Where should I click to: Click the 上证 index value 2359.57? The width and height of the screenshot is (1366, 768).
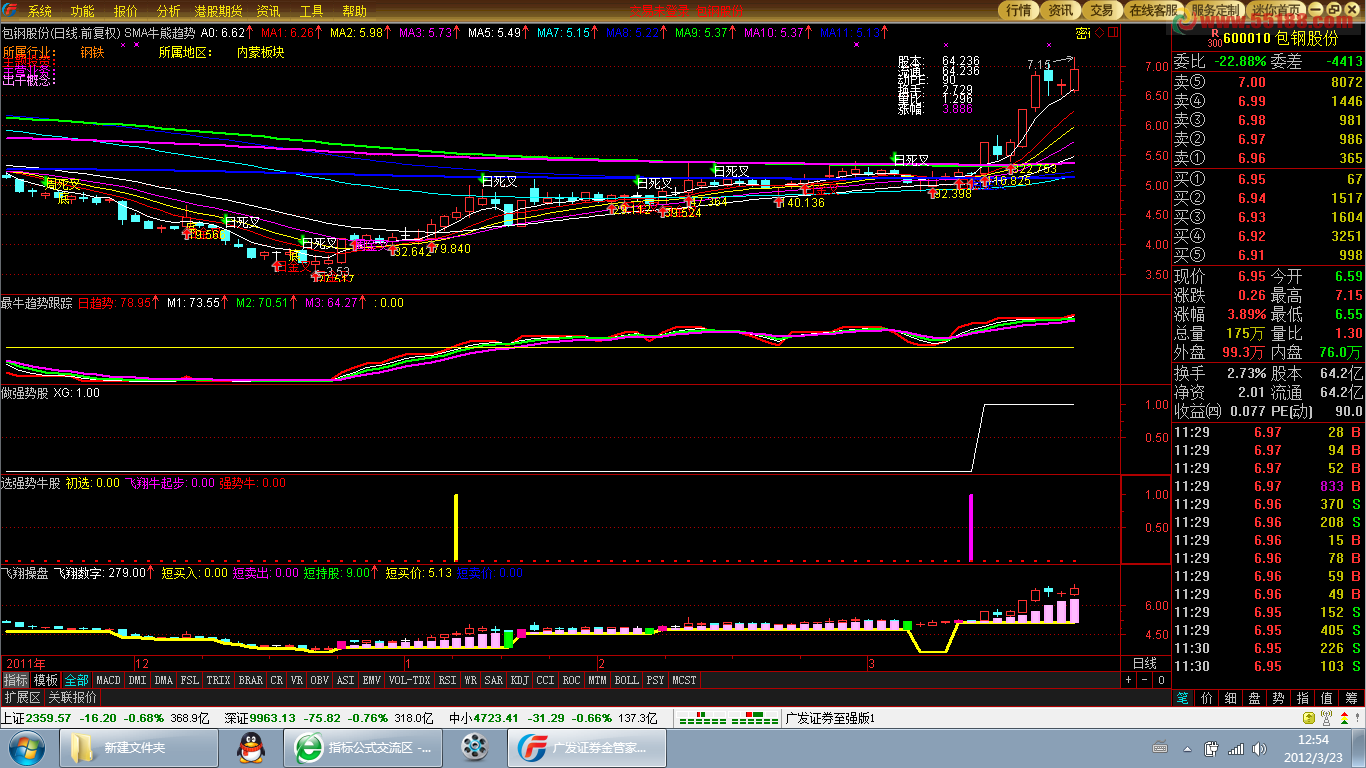48,718
